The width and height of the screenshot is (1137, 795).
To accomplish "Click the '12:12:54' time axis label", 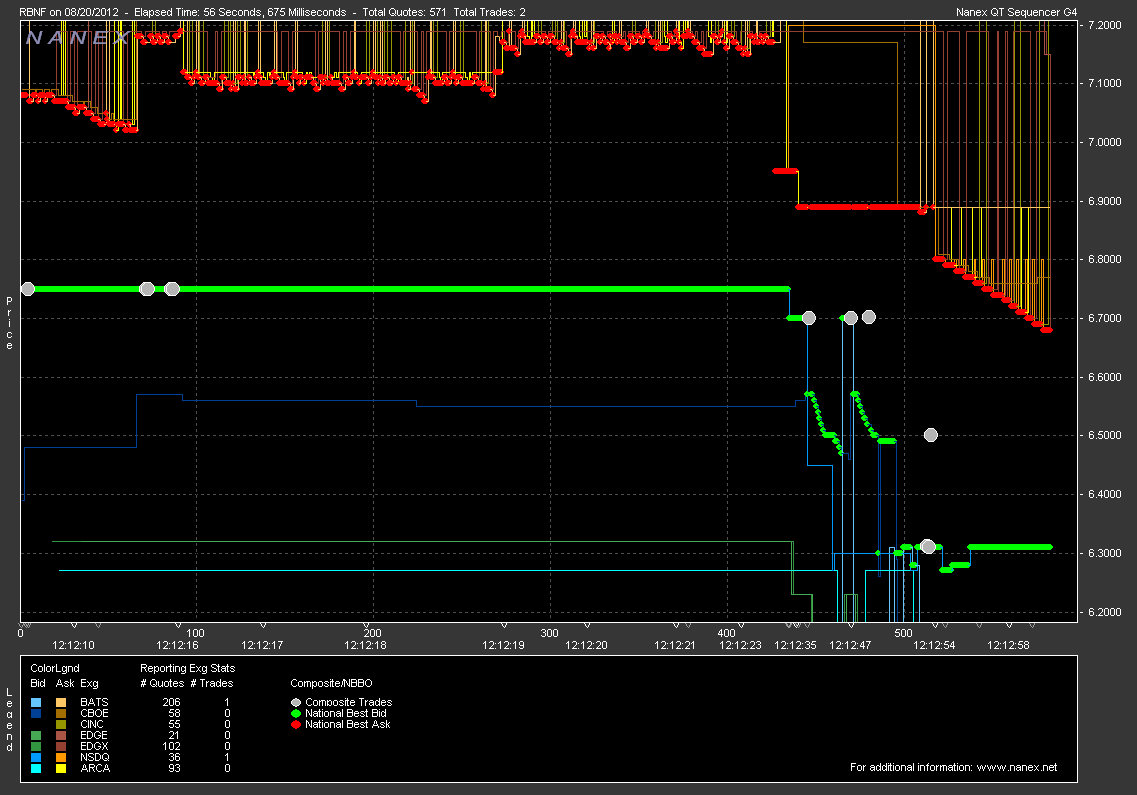I will [x=934, y=646].
